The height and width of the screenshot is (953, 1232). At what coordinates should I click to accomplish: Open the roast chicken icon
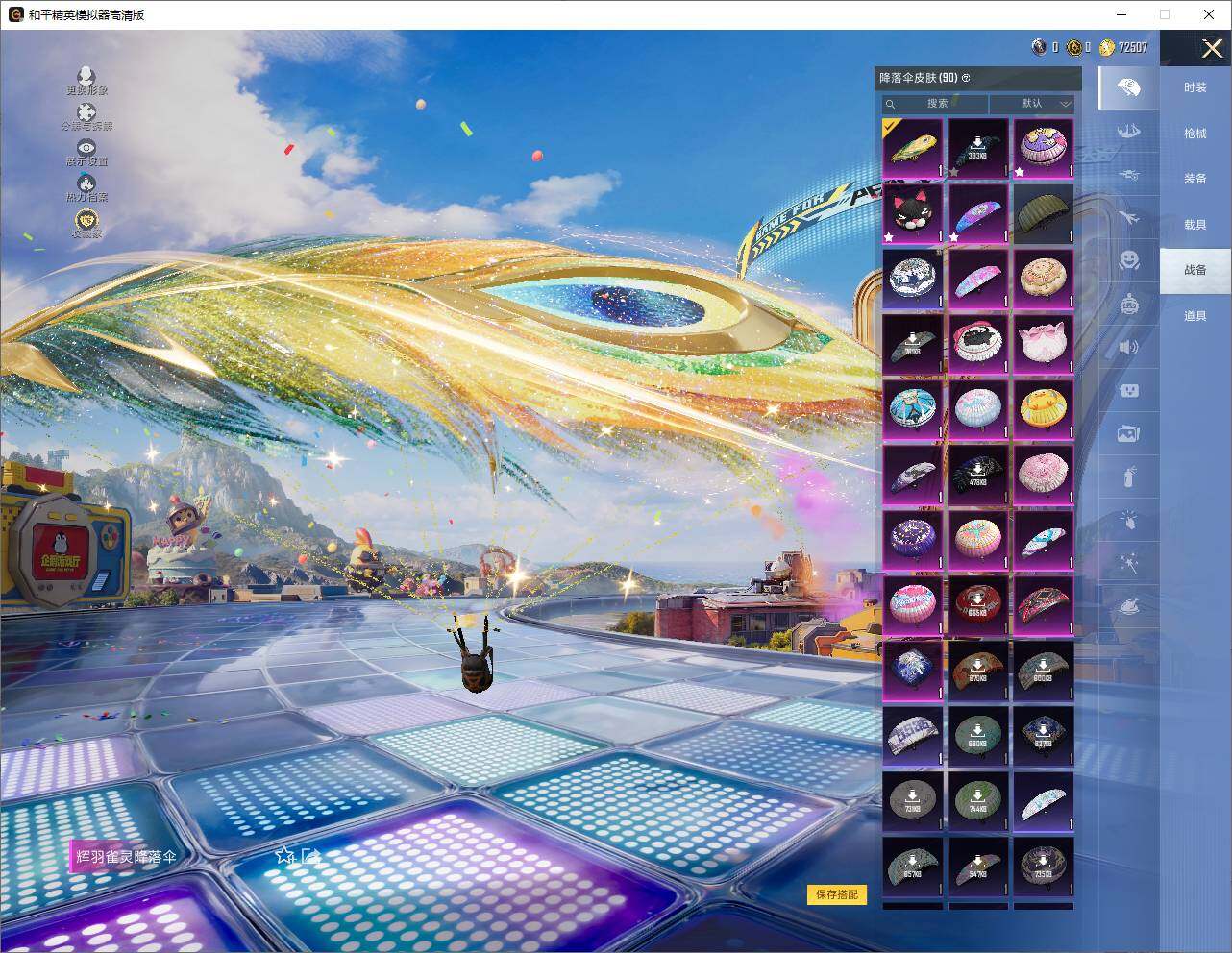1129,606
